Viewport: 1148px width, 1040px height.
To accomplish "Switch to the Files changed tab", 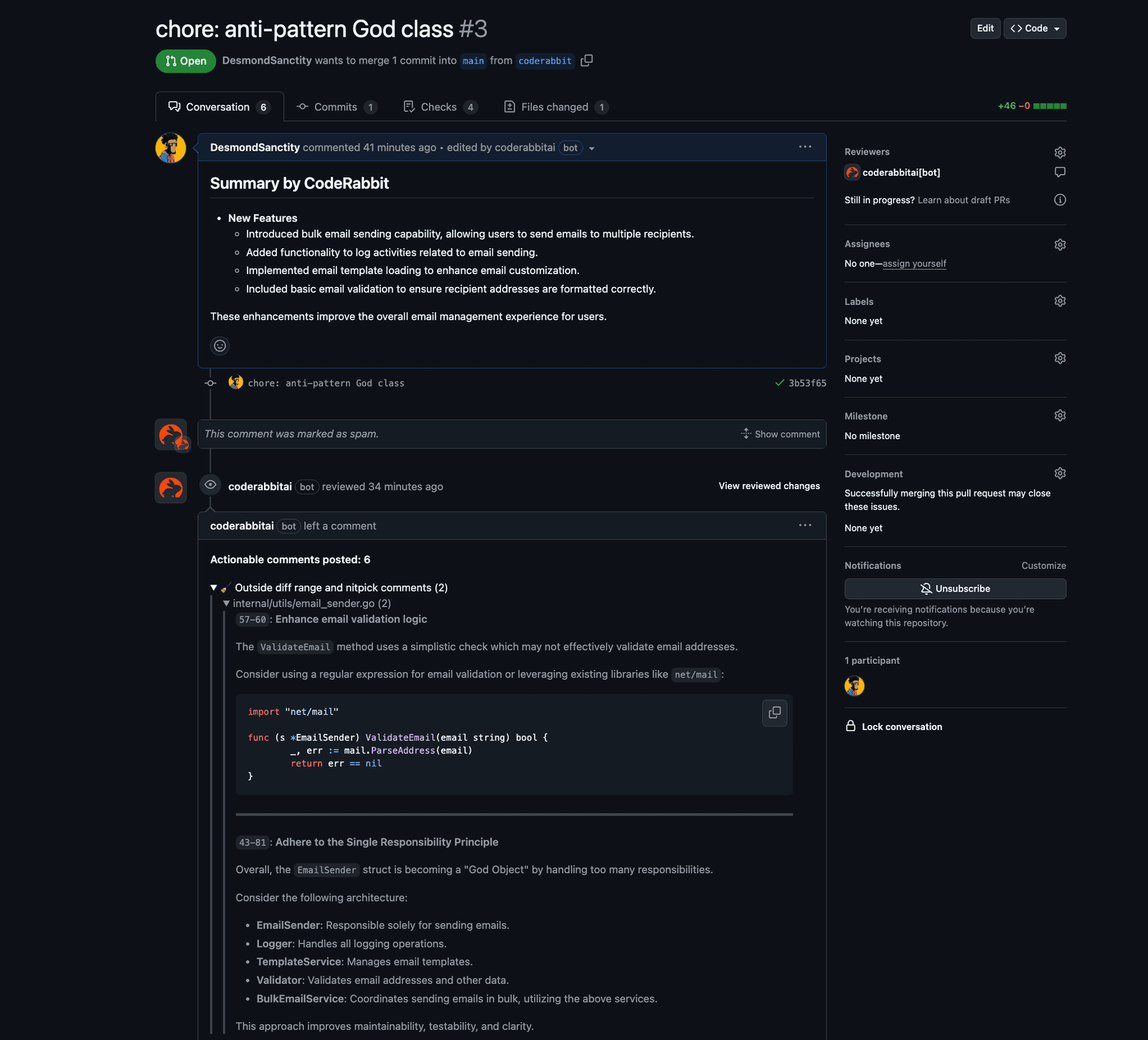I will [x=555, y=107].
